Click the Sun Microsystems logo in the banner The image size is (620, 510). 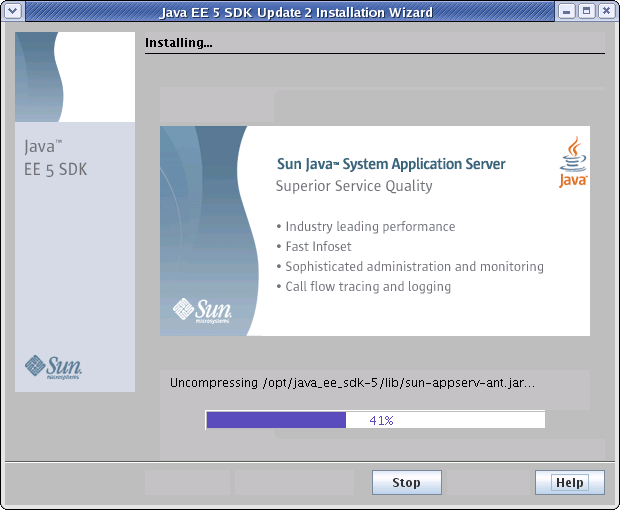202,311
